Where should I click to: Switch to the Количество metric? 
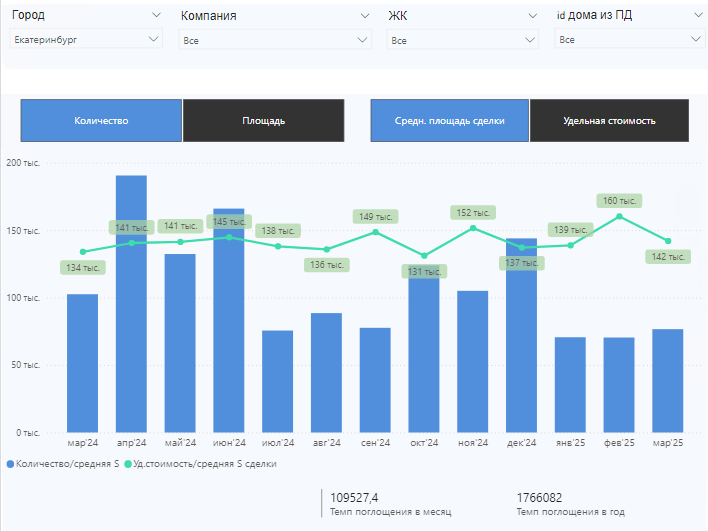point(101,121)
